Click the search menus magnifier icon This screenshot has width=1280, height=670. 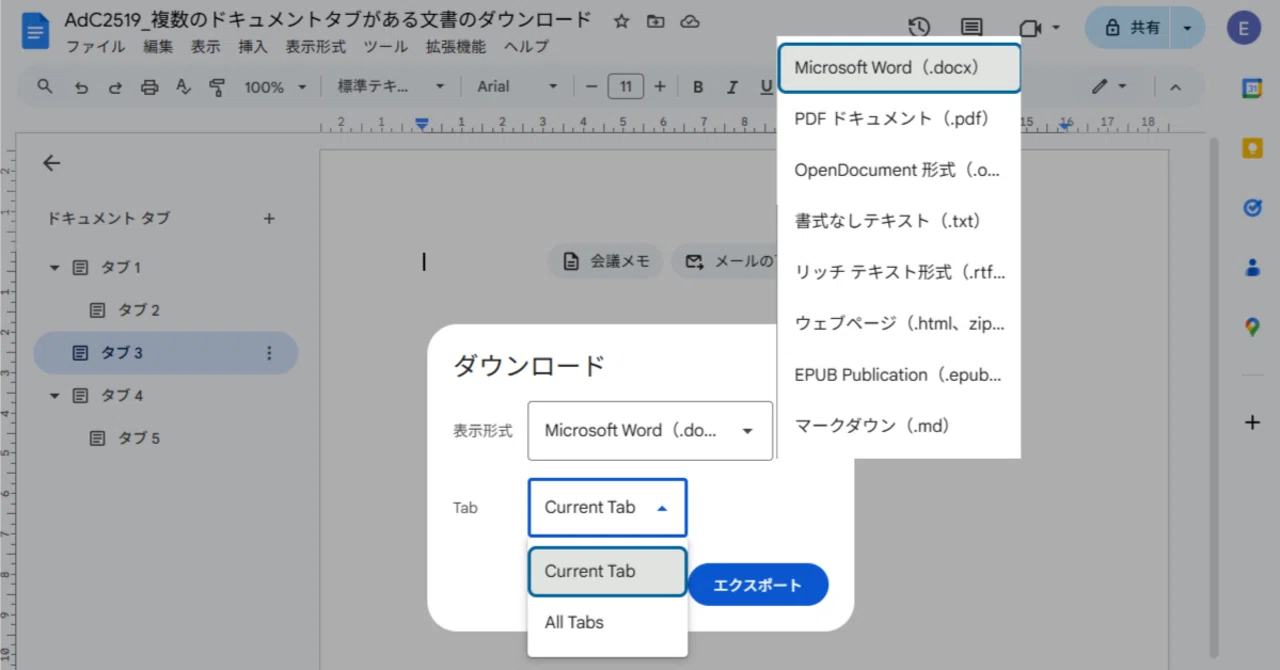(x=44, y=87)
